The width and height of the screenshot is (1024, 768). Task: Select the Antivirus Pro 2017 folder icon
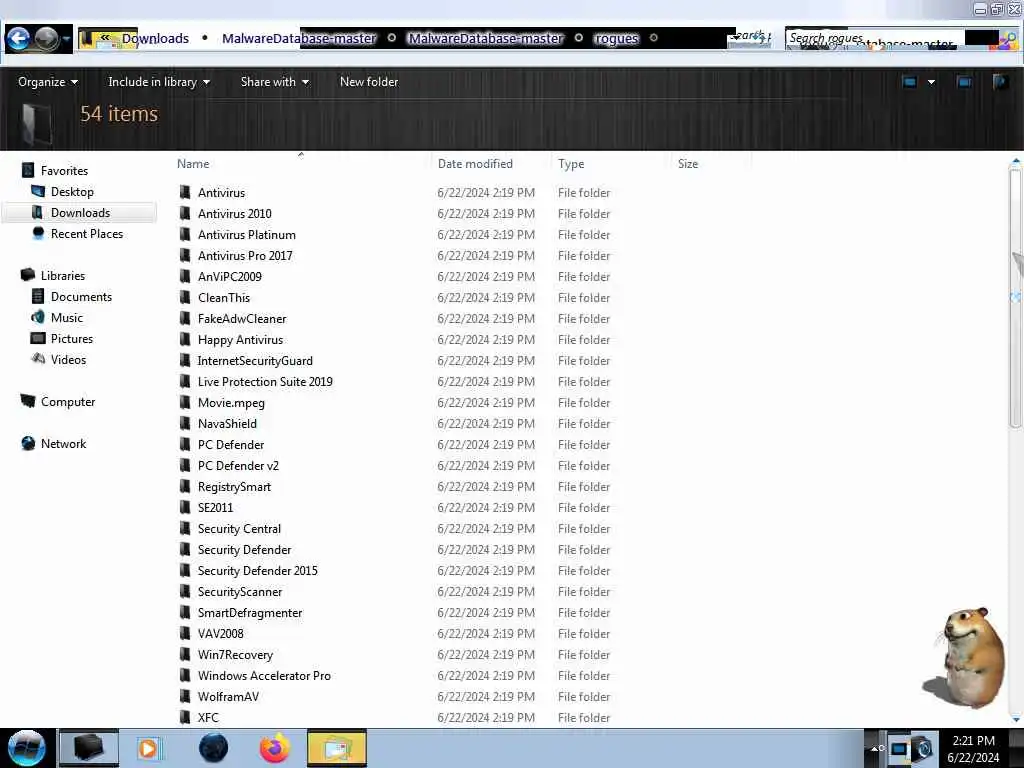coord(185,255)
